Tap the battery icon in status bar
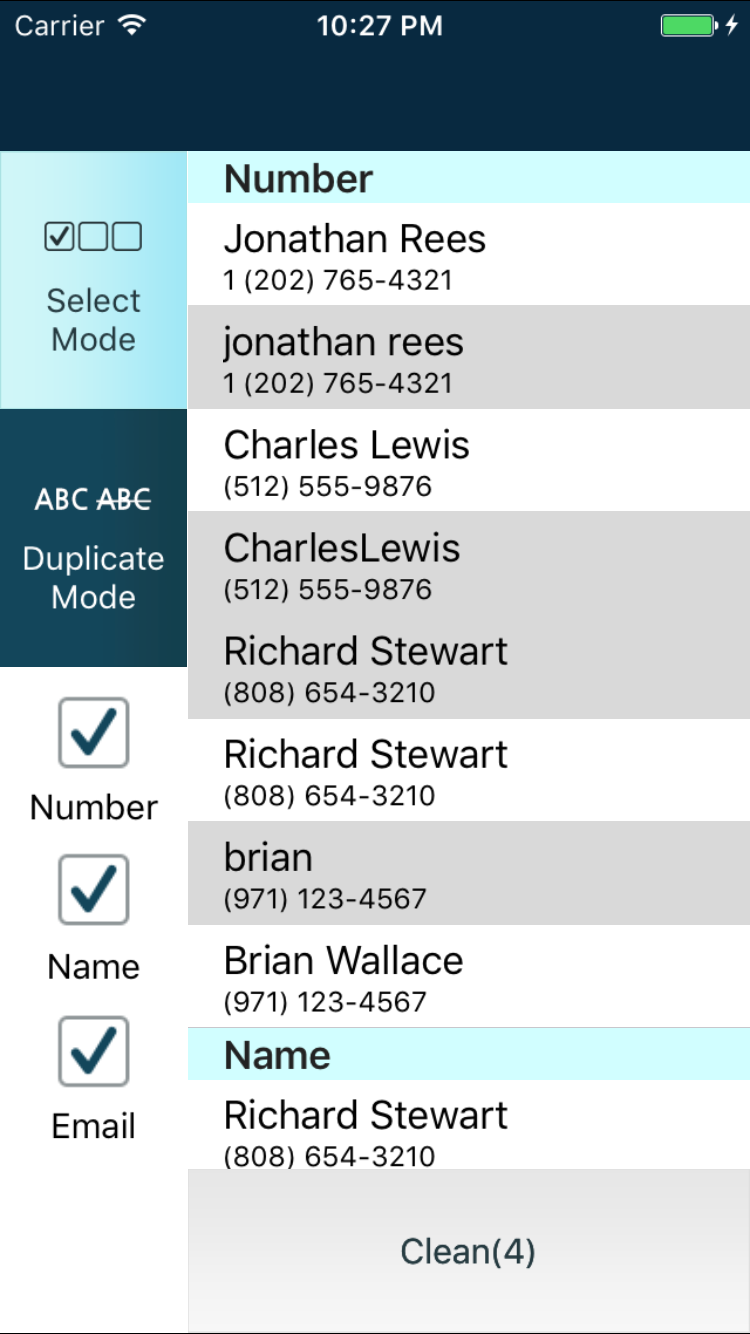The height and width of the screenshot is (1334, 750). pyautogui.click(x=689, y=26)
